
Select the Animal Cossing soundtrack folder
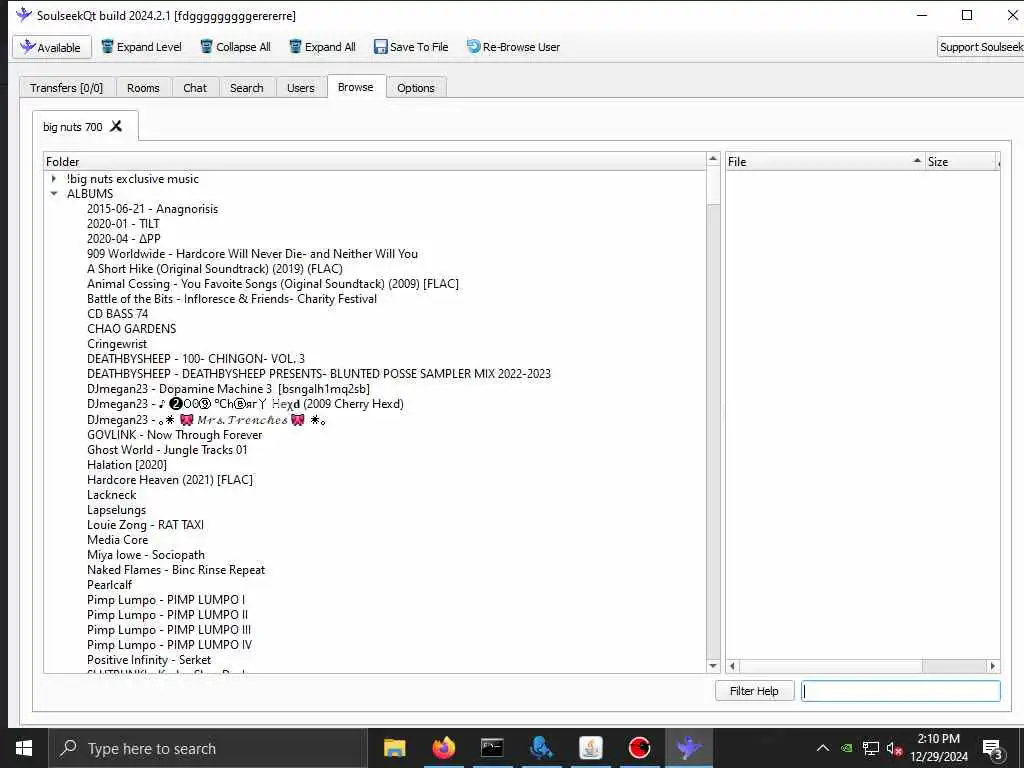(273, 284)
